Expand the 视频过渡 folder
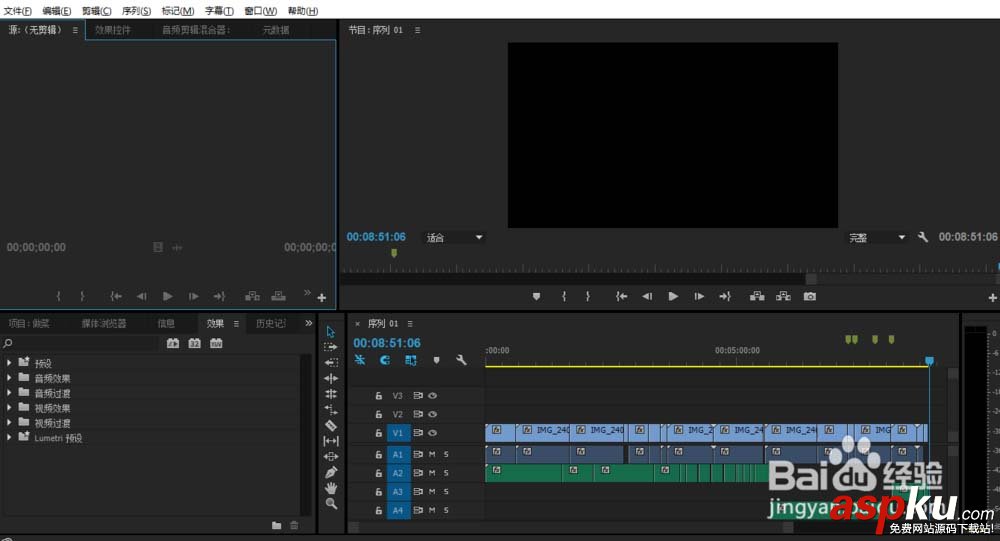 tap(9, 422)
